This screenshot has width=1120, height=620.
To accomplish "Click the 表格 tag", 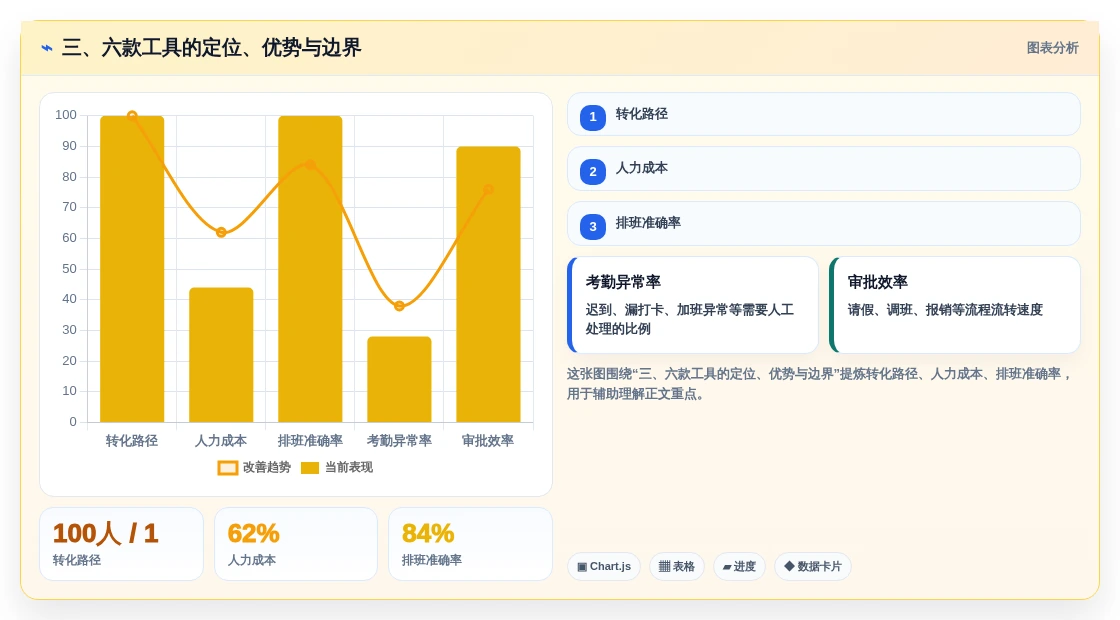I will [x=676, y=566].
